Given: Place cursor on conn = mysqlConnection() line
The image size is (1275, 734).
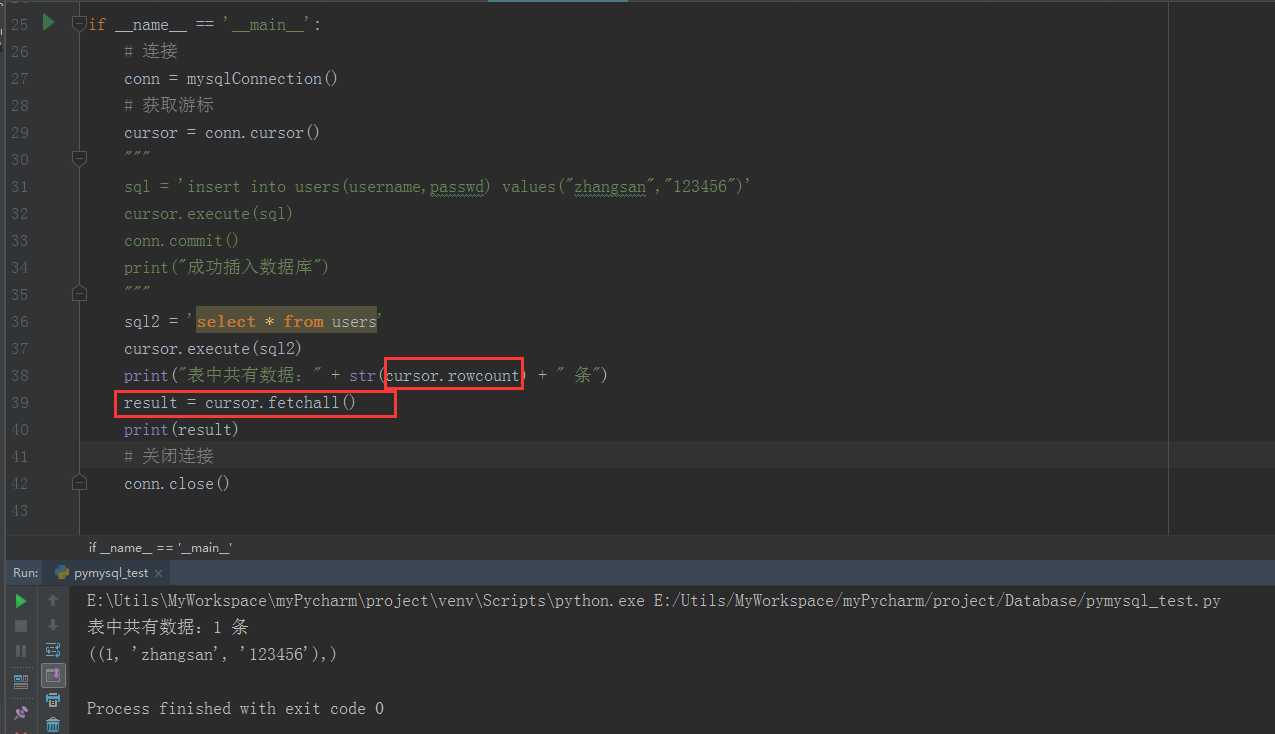Looking at the screenshot, I should 231,78.
